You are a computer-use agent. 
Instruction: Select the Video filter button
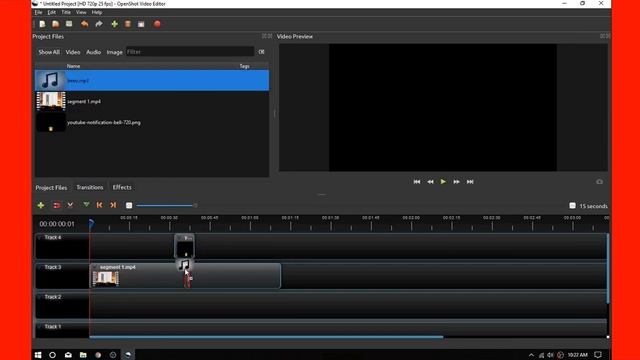click(73, 52)
